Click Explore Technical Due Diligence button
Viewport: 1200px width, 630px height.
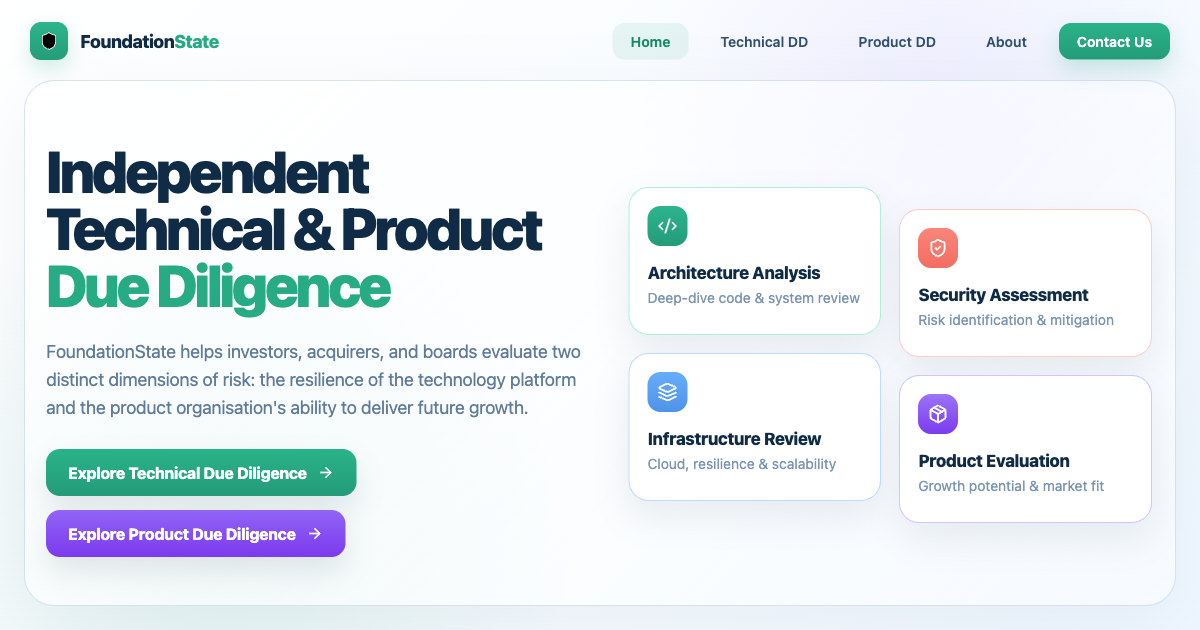[x=201, y=473]
